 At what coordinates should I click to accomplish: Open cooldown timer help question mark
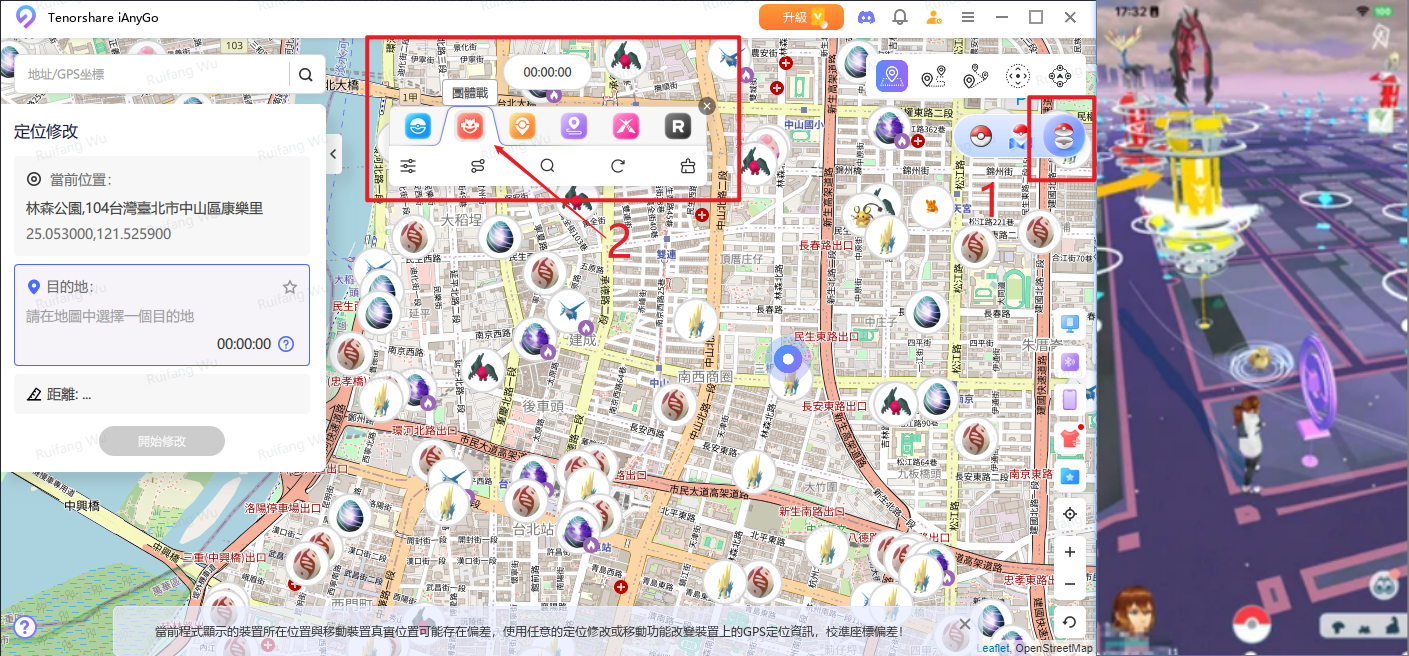(x=286, y=344)
